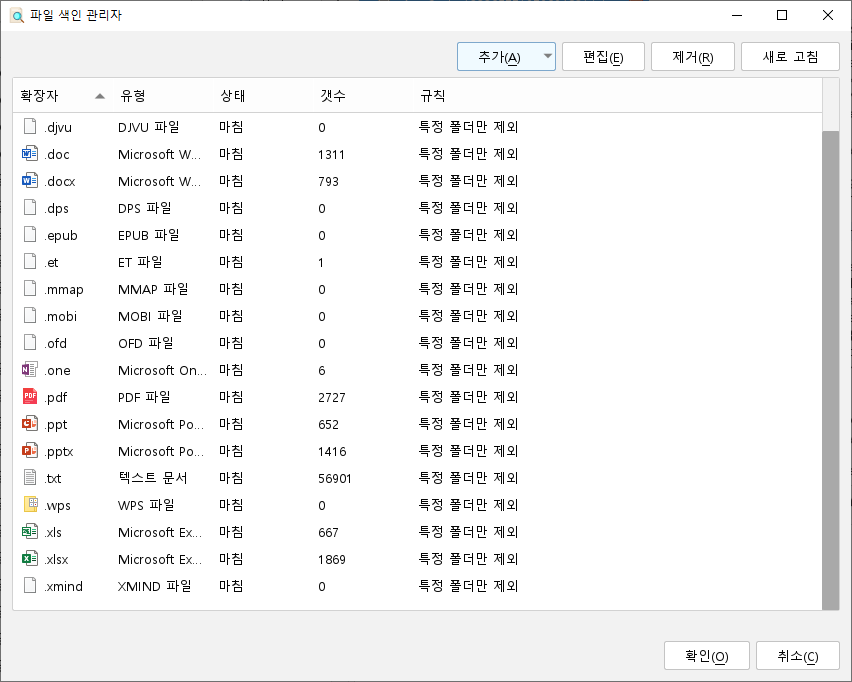Click the blank file icon for .ofd
The width and height of the screenshot is (852, 682).
click(30, 342)
